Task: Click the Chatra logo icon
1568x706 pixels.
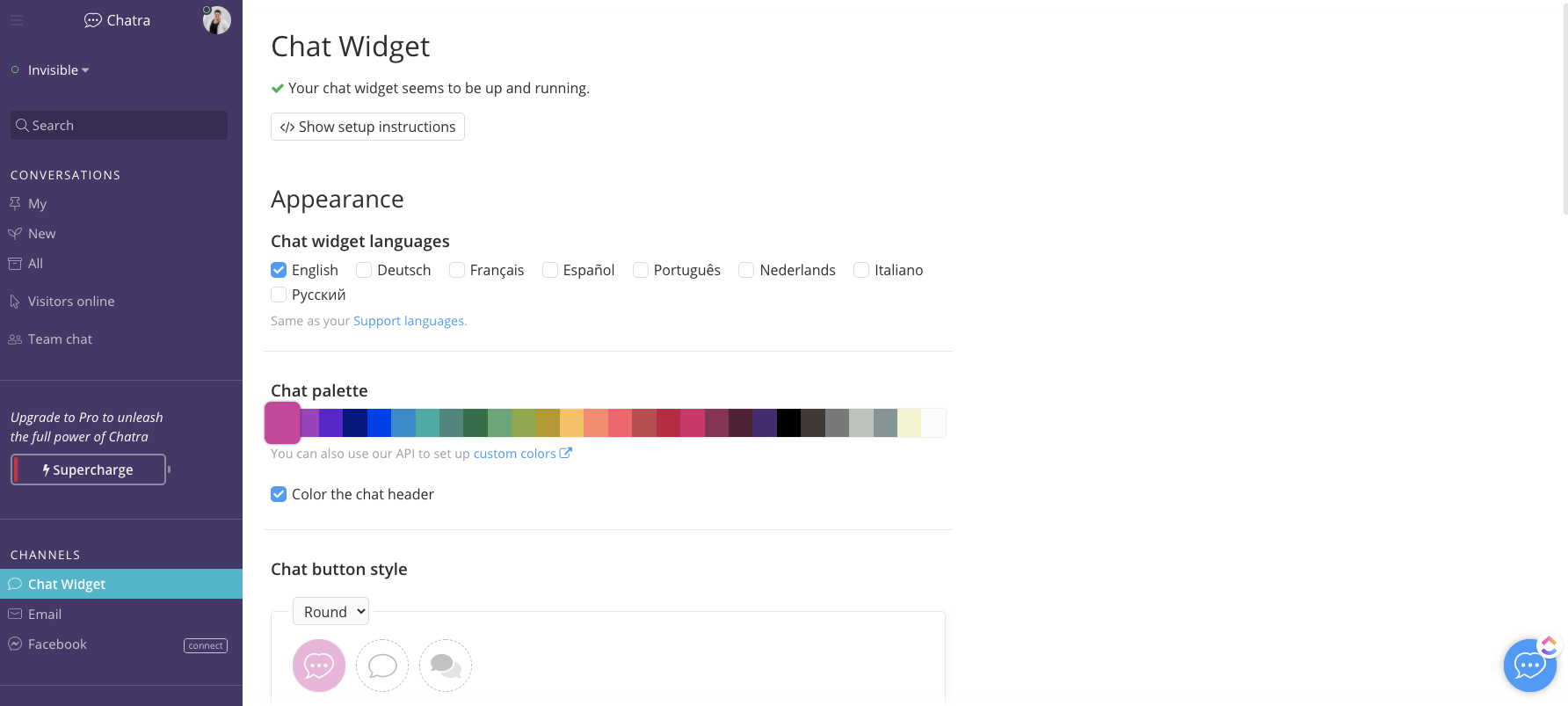Action: click(x=92, y=20)
